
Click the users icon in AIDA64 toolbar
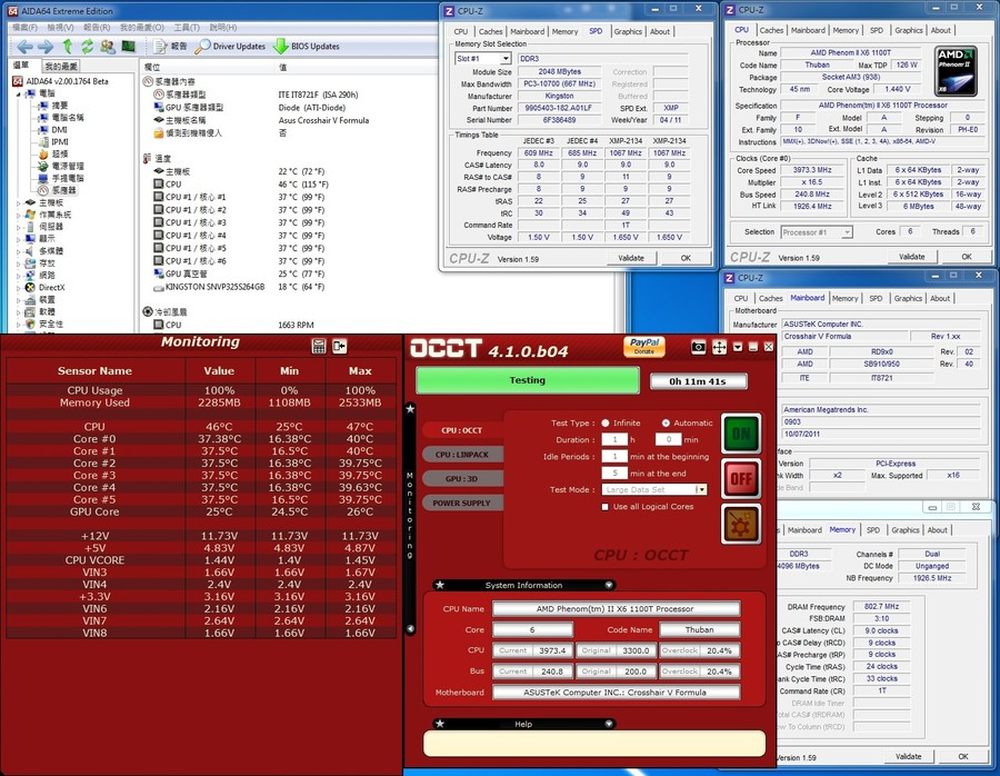pos(108,46)
